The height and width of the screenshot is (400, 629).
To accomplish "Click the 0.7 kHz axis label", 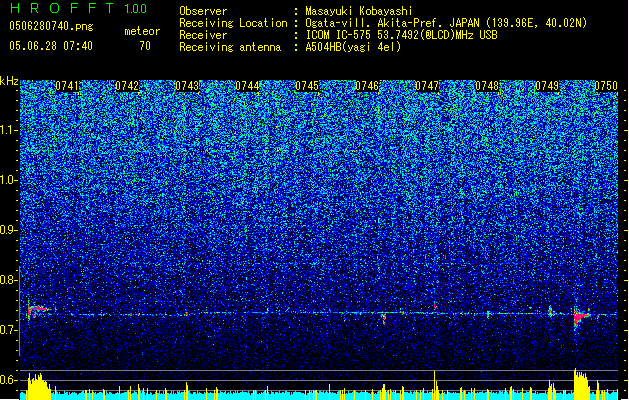I will click(x=8, y=330).
